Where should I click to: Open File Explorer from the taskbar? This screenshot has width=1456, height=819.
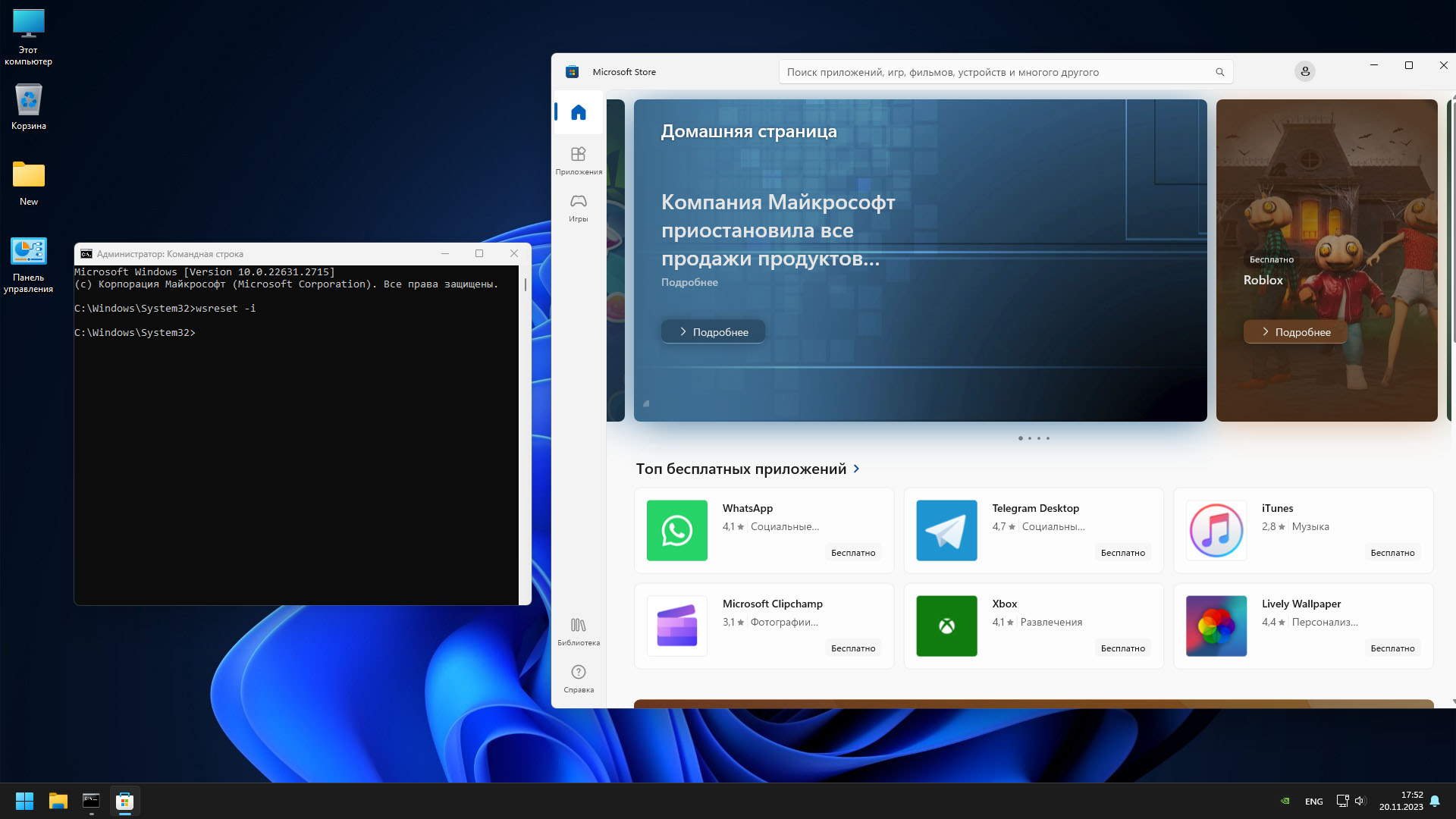pyautogui.click(x=58, y=801)
